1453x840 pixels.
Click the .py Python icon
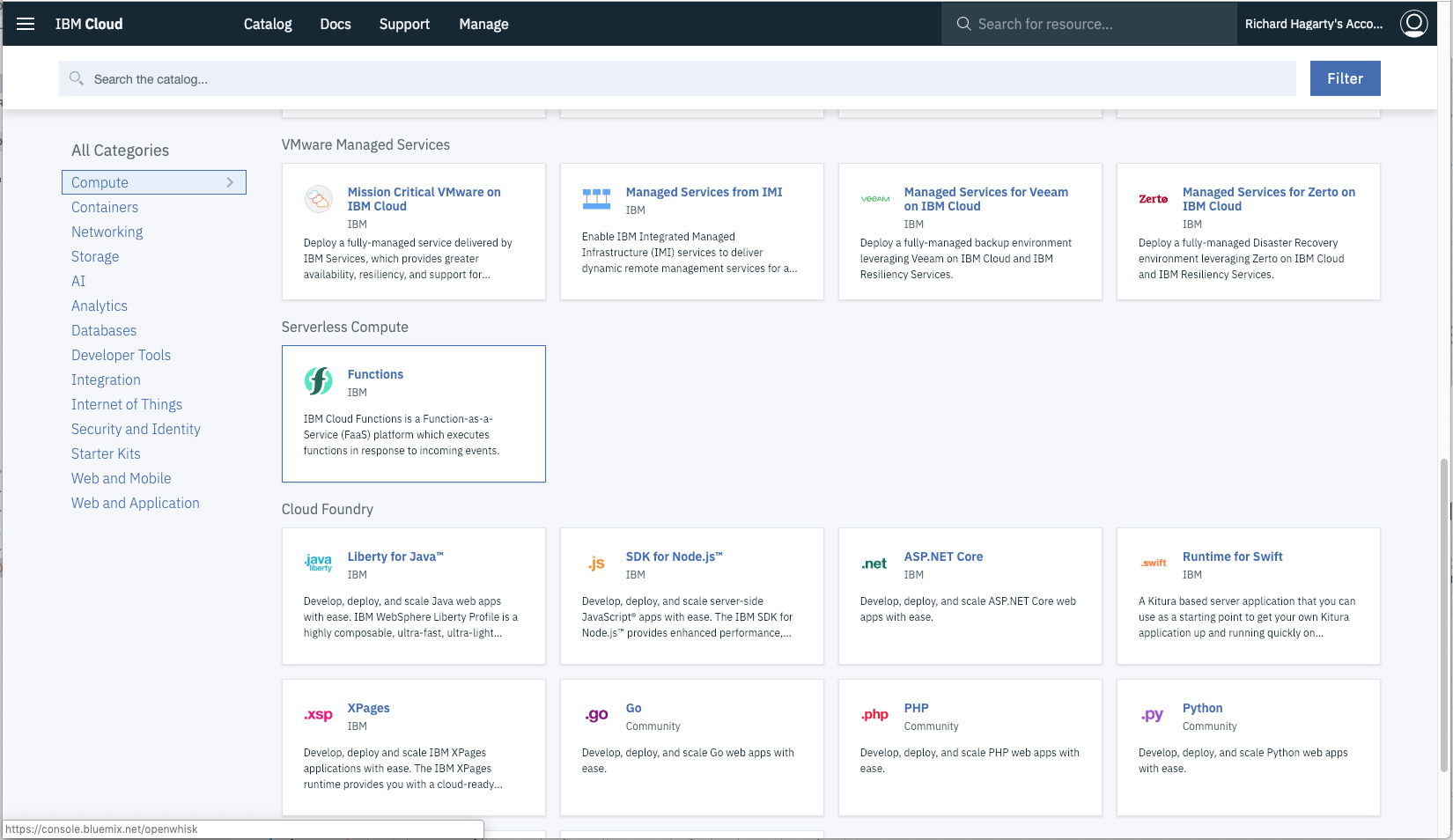1153,715
